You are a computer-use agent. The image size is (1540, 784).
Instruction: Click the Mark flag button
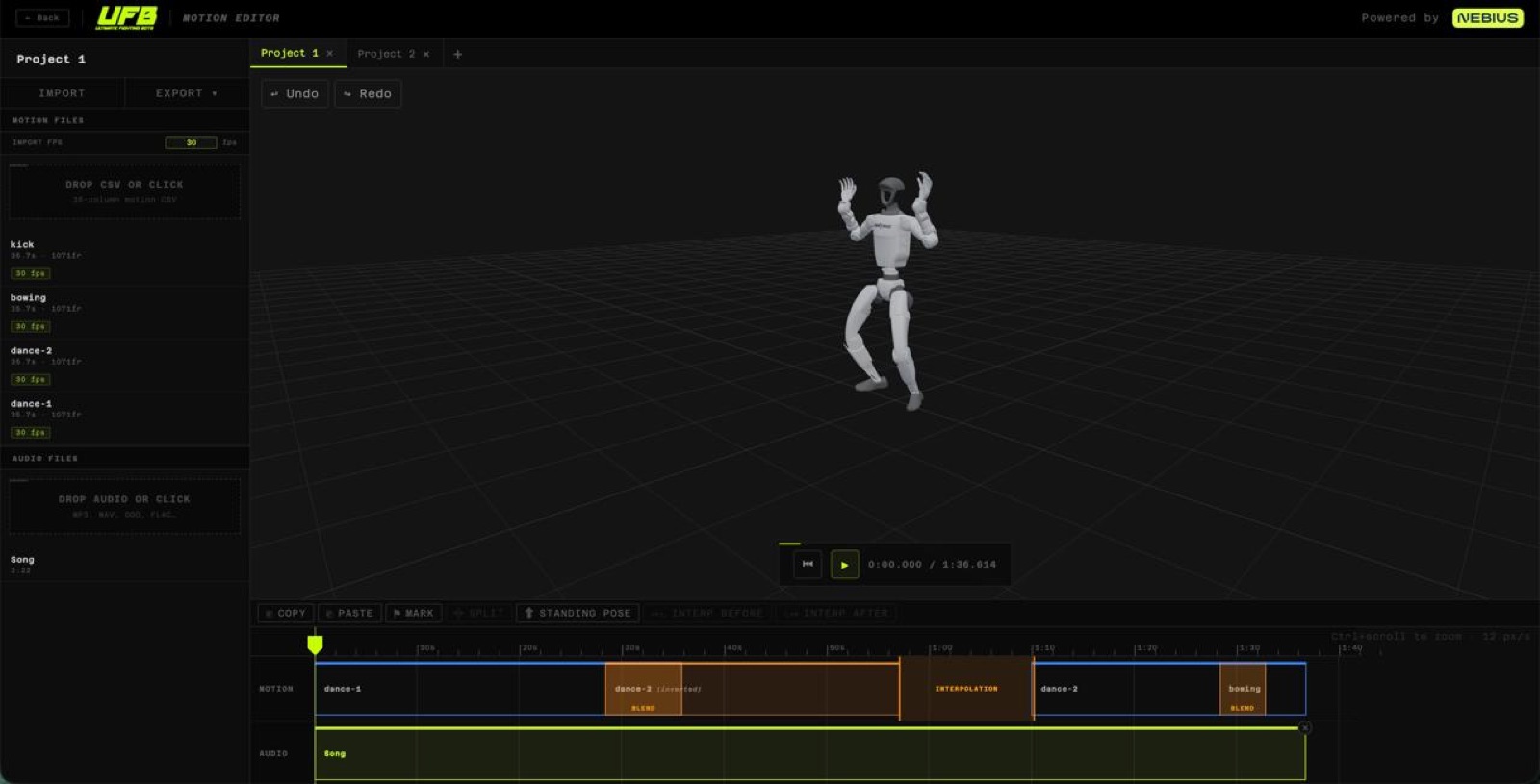point(413,613)
